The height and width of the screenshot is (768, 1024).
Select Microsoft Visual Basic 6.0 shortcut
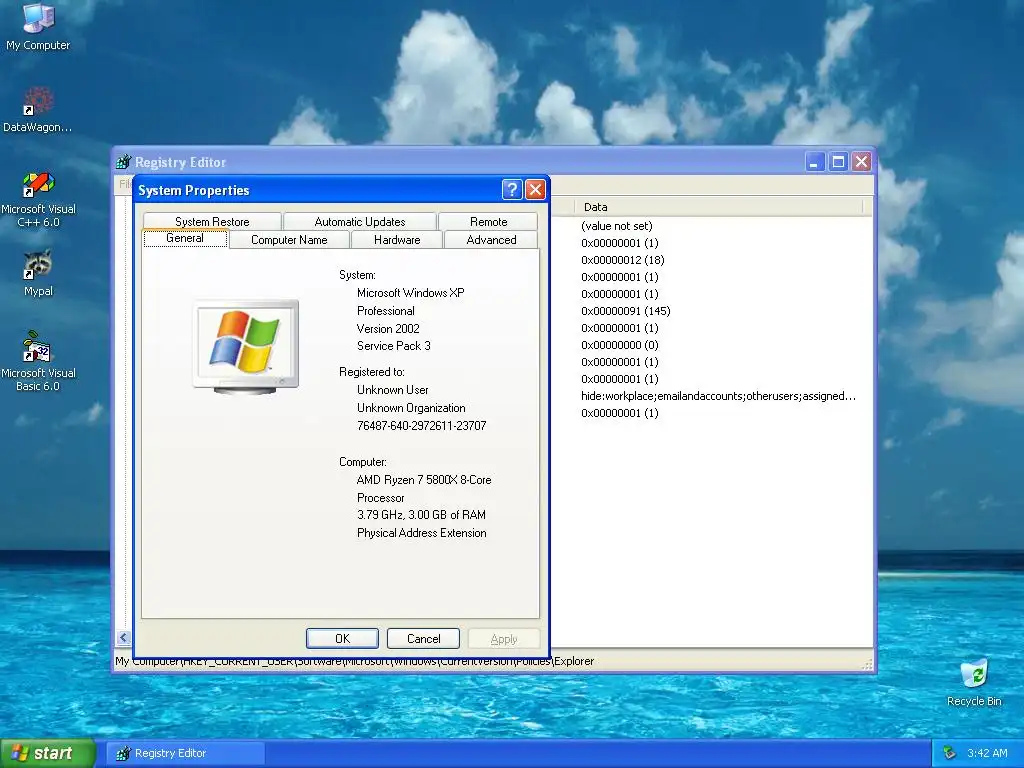coord(38,361)
